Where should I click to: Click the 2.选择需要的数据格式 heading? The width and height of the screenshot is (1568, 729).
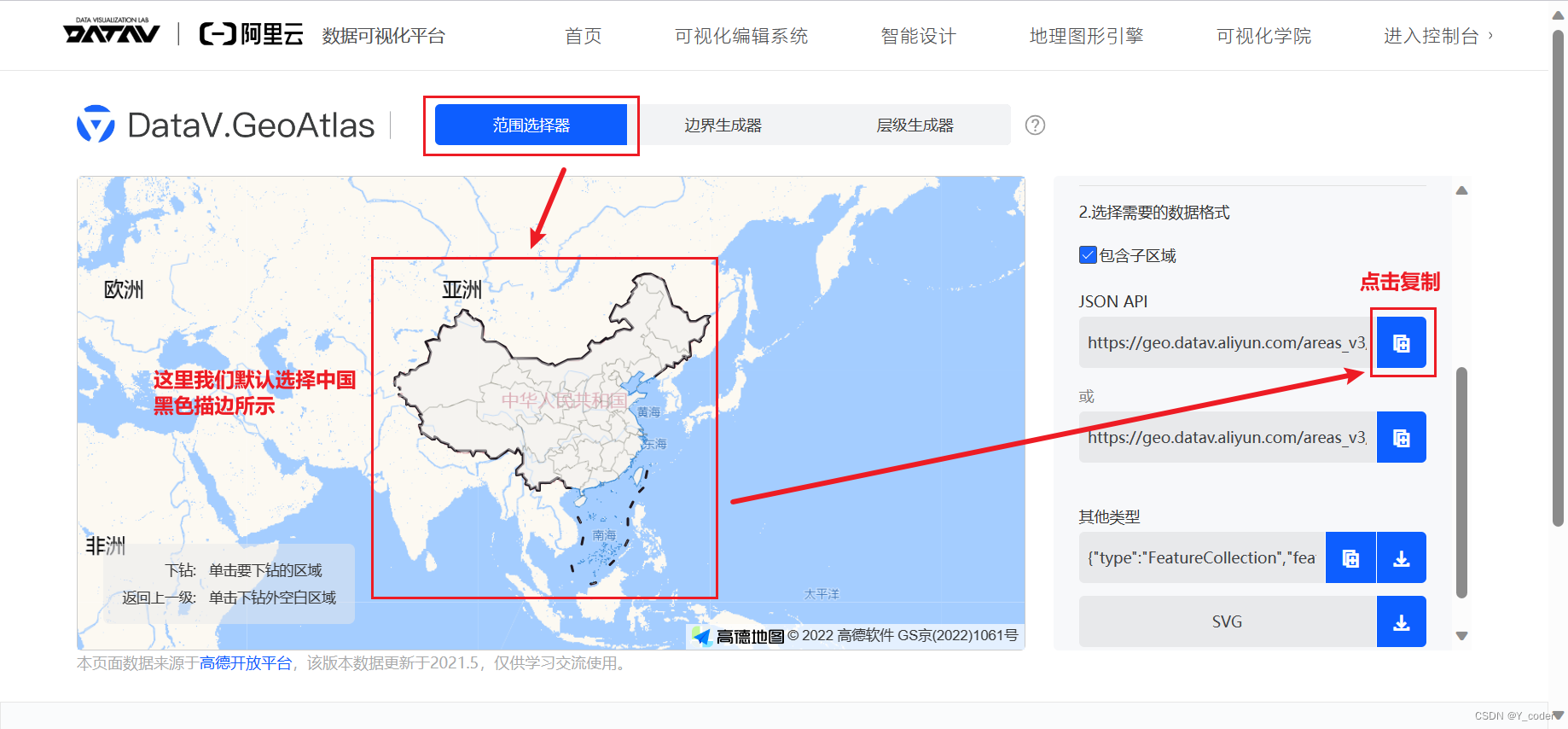pos(1154,213)
